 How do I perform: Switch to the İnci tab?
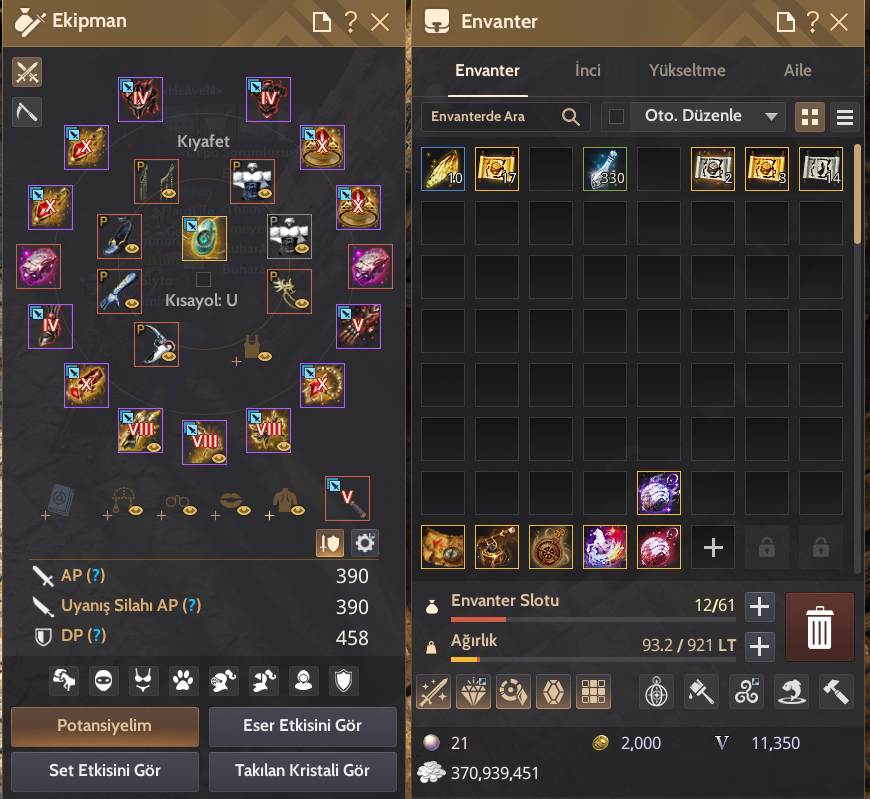pyautogui.click(x=588, y=70)
